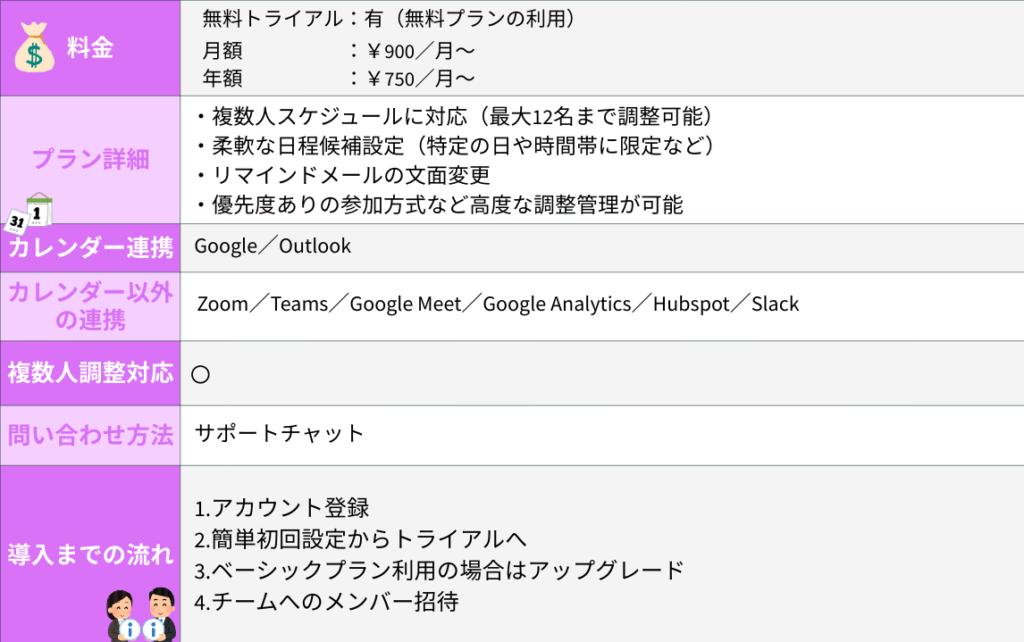Screen dimensions: 1024x642
Task: Select the 導入までの流れ header label
Action: [90, 554]
